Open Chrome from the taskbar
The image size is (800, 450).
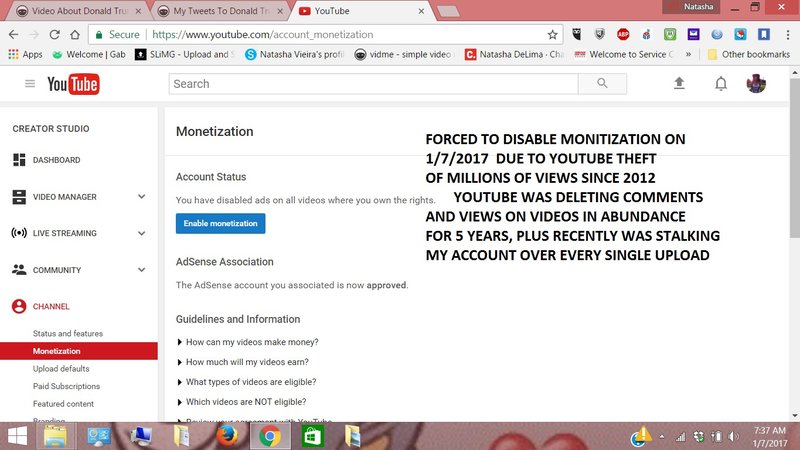[269, 436]
